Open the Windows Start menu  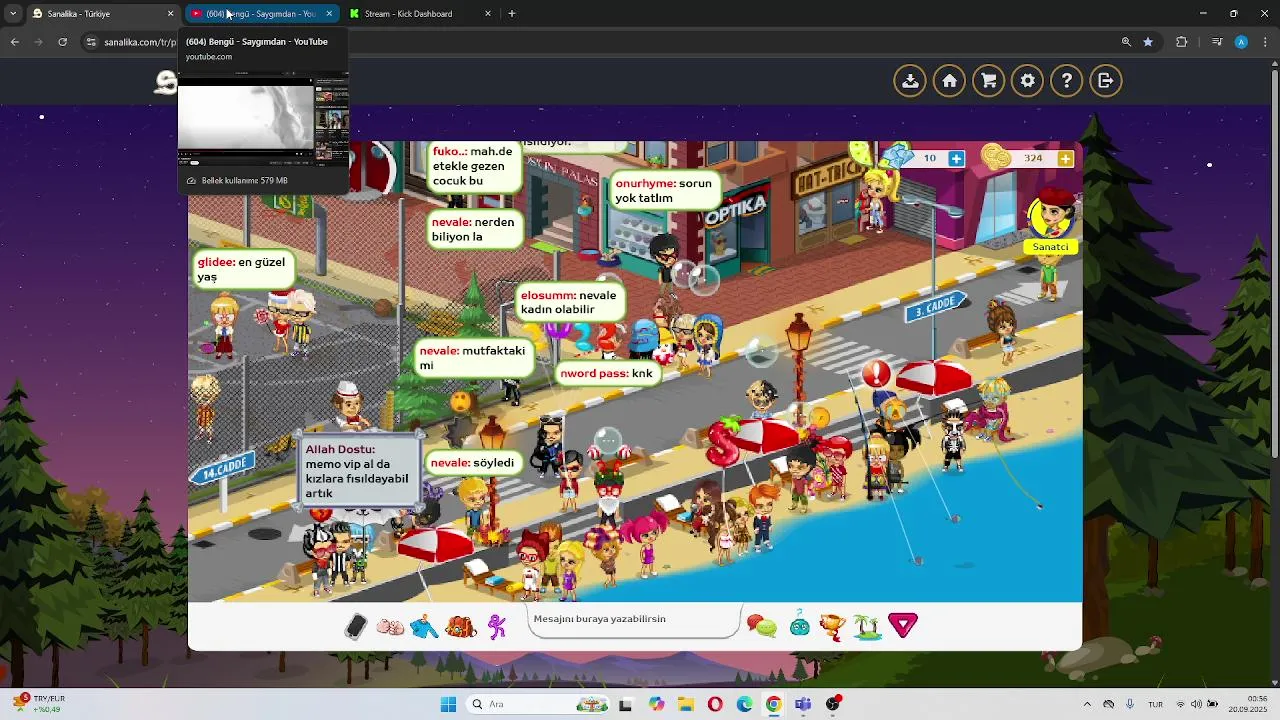tap(448, 704)
